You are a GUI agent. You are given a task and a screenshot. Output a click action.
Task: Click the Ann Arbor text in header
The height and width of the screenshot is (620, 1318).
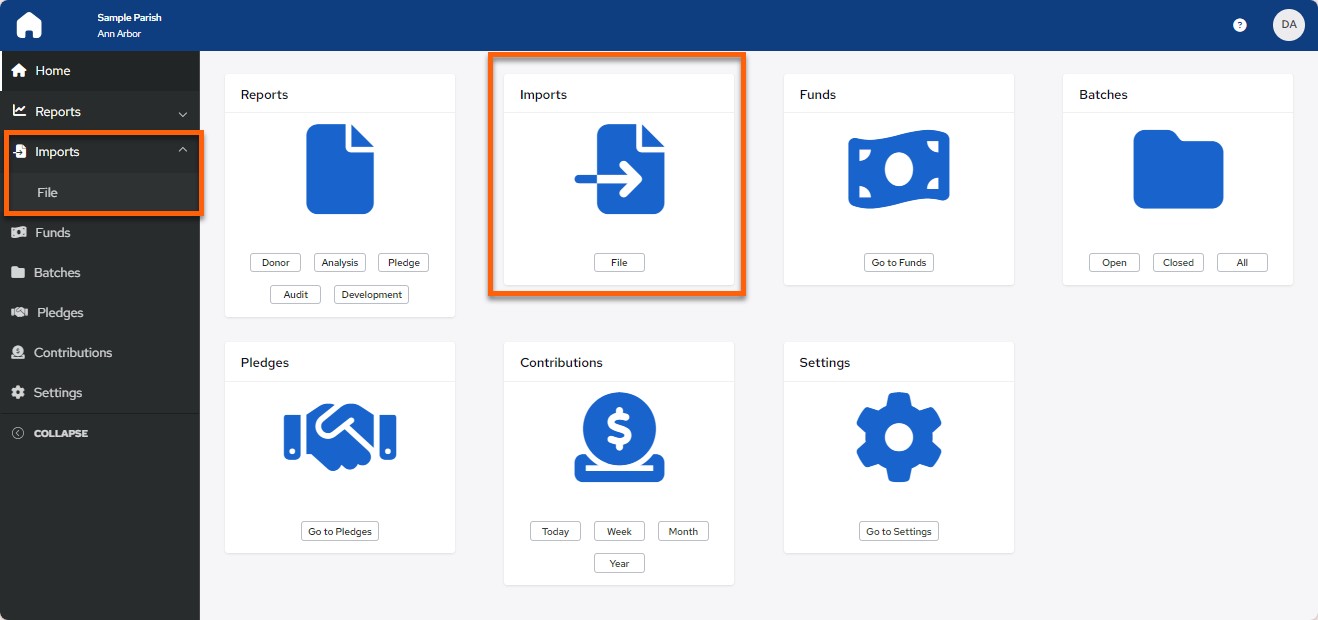[x=119, y=34]
